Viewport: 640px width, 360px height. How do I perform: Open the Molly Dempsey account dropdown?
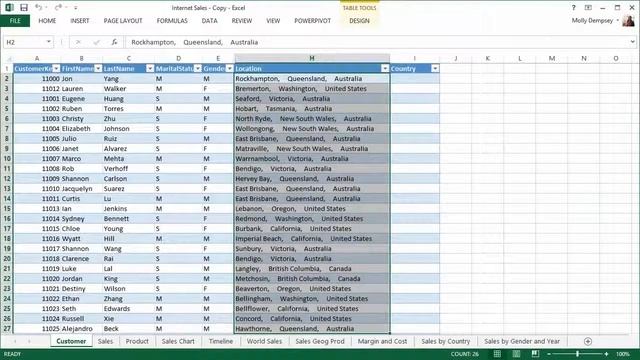[x=618, y=20]
